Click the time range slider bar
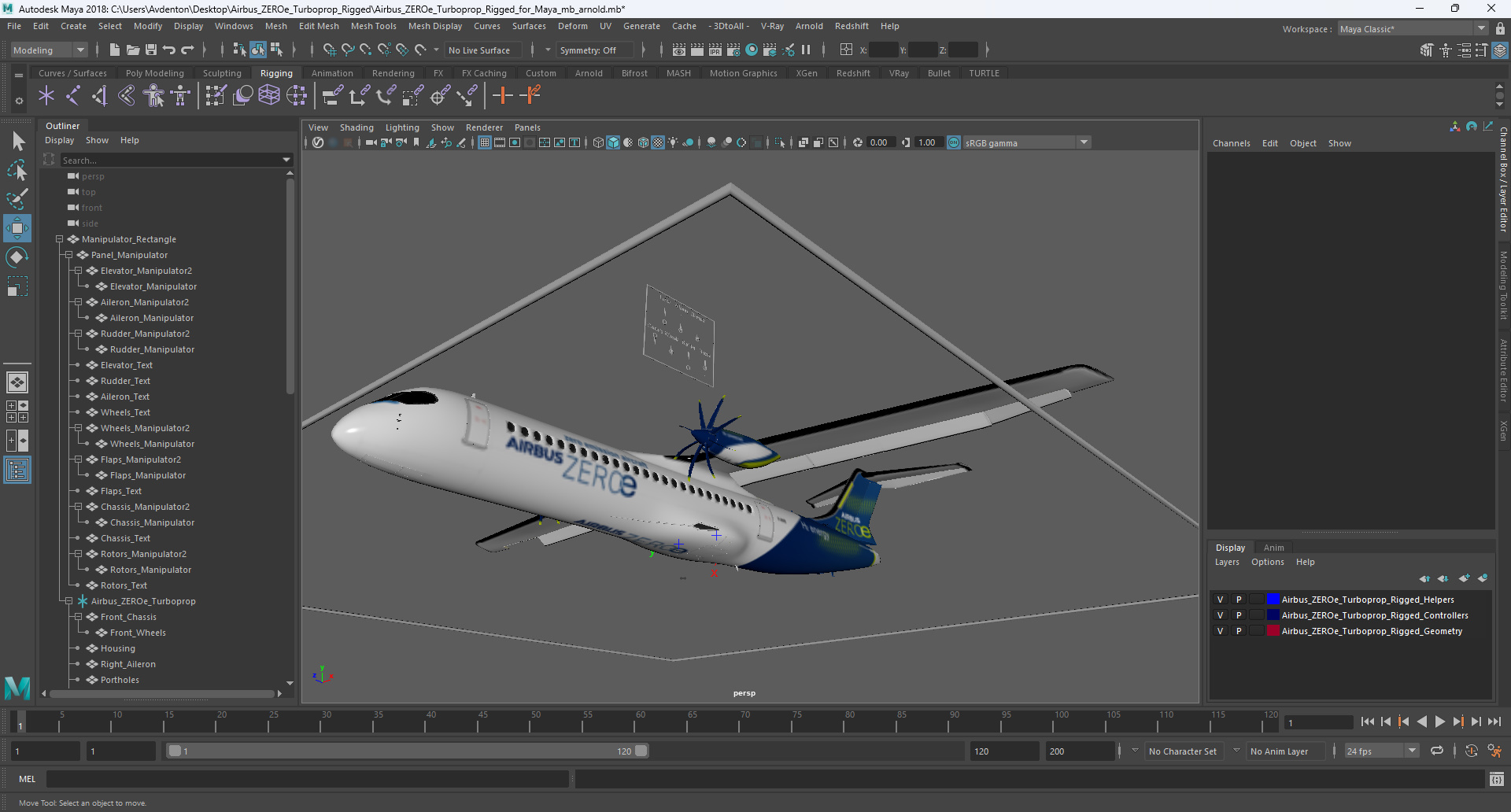This screenshot has width=1511, height=812. point(408,751)
